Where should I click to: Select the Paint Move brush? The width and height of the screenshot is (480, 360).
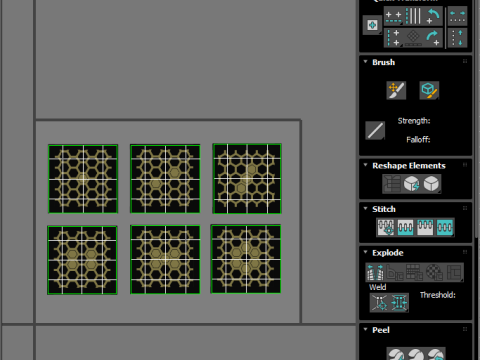[x=396, y=90]
